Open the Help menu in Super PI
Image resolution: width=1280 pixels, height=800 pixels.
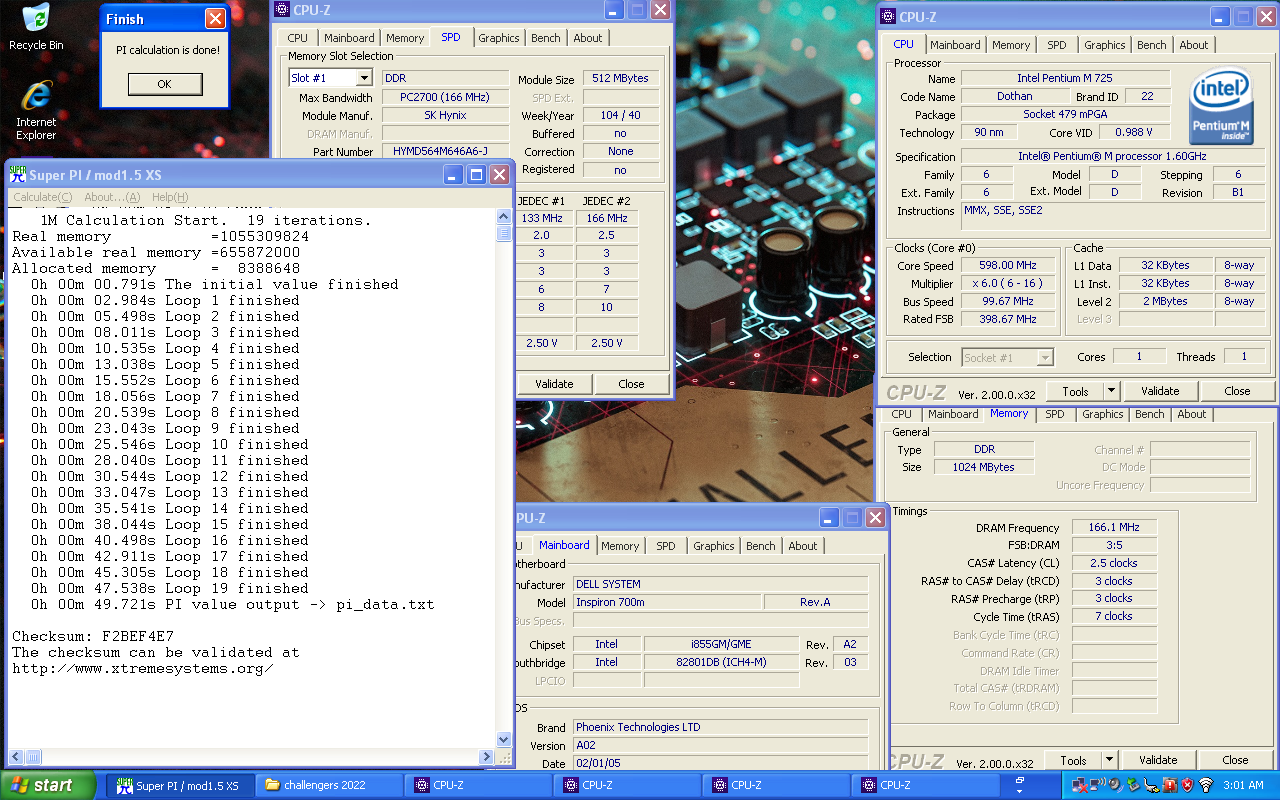click(x=170, y=197)
